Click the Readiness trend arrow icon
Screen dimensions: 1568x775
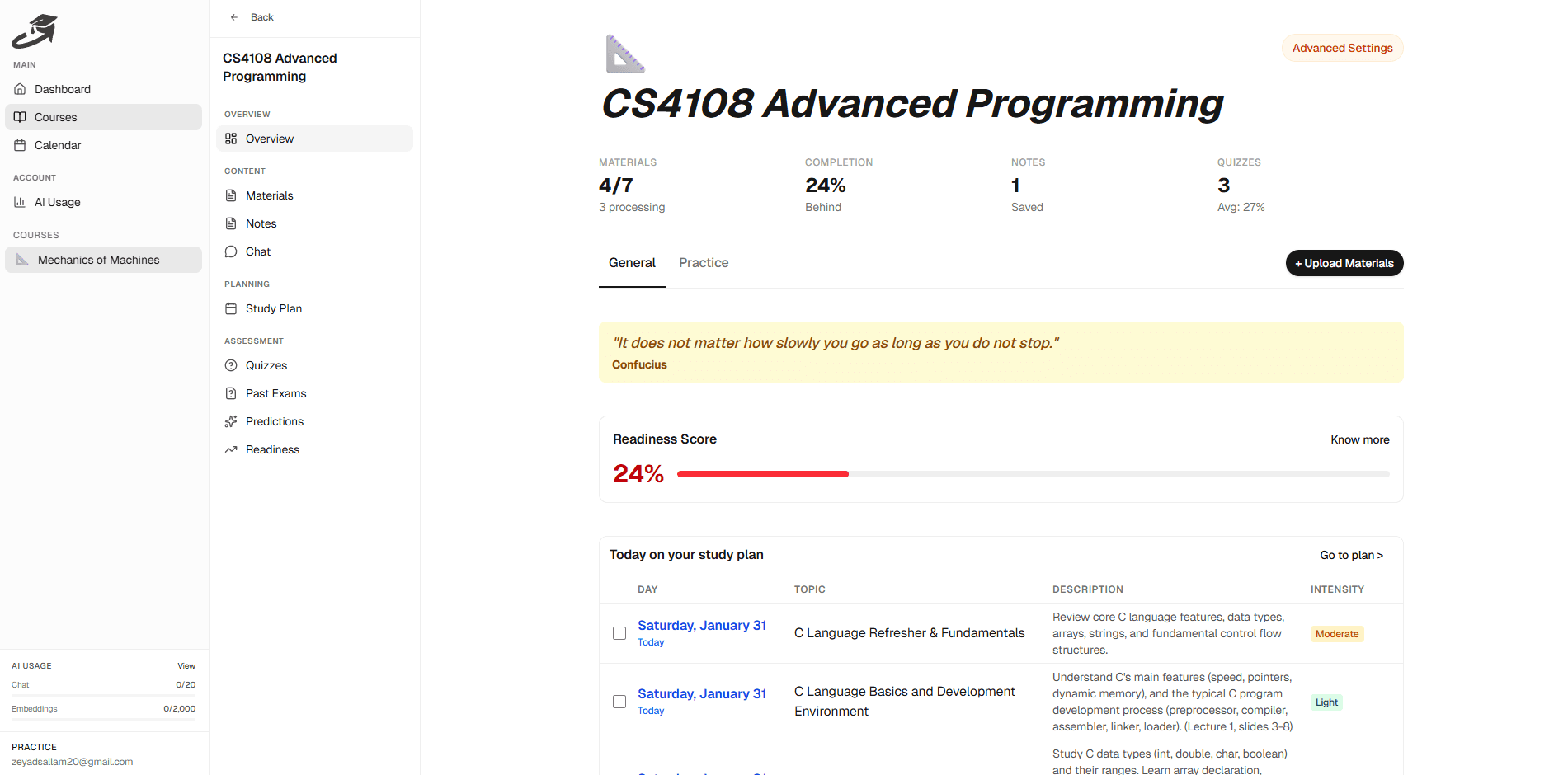click(x=231, y=449)
